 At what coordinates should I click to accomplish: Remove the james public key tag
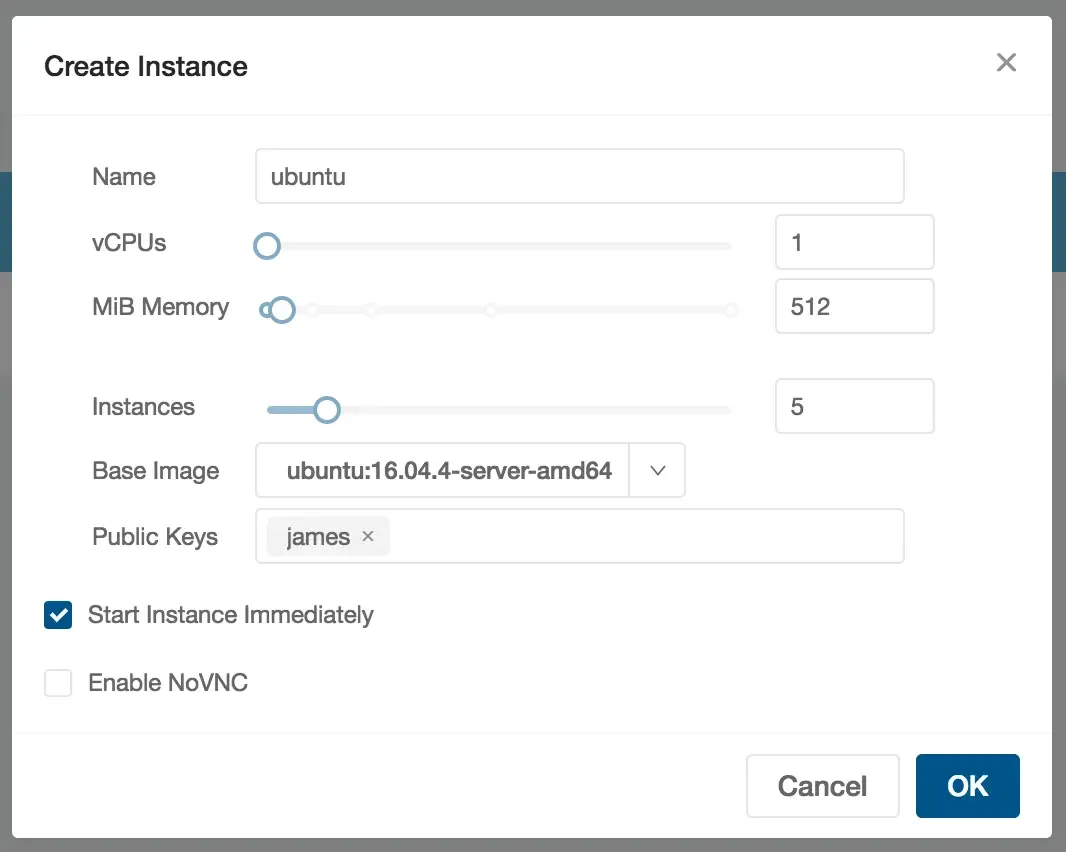pyautogui.click(x=368, y=537)
